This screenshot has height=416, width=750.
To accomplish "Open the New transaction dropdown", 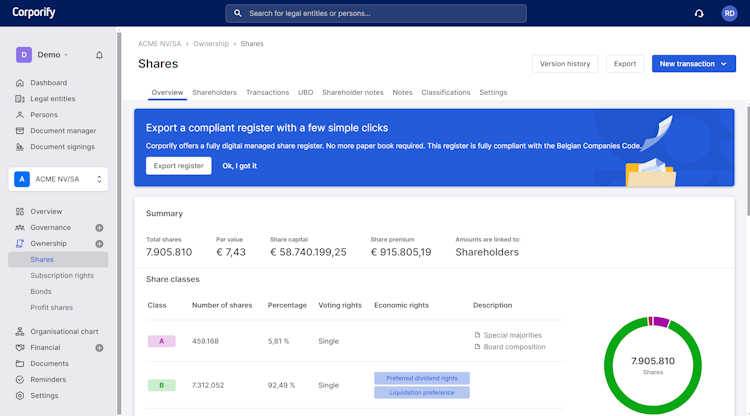I will click(694, 64).
